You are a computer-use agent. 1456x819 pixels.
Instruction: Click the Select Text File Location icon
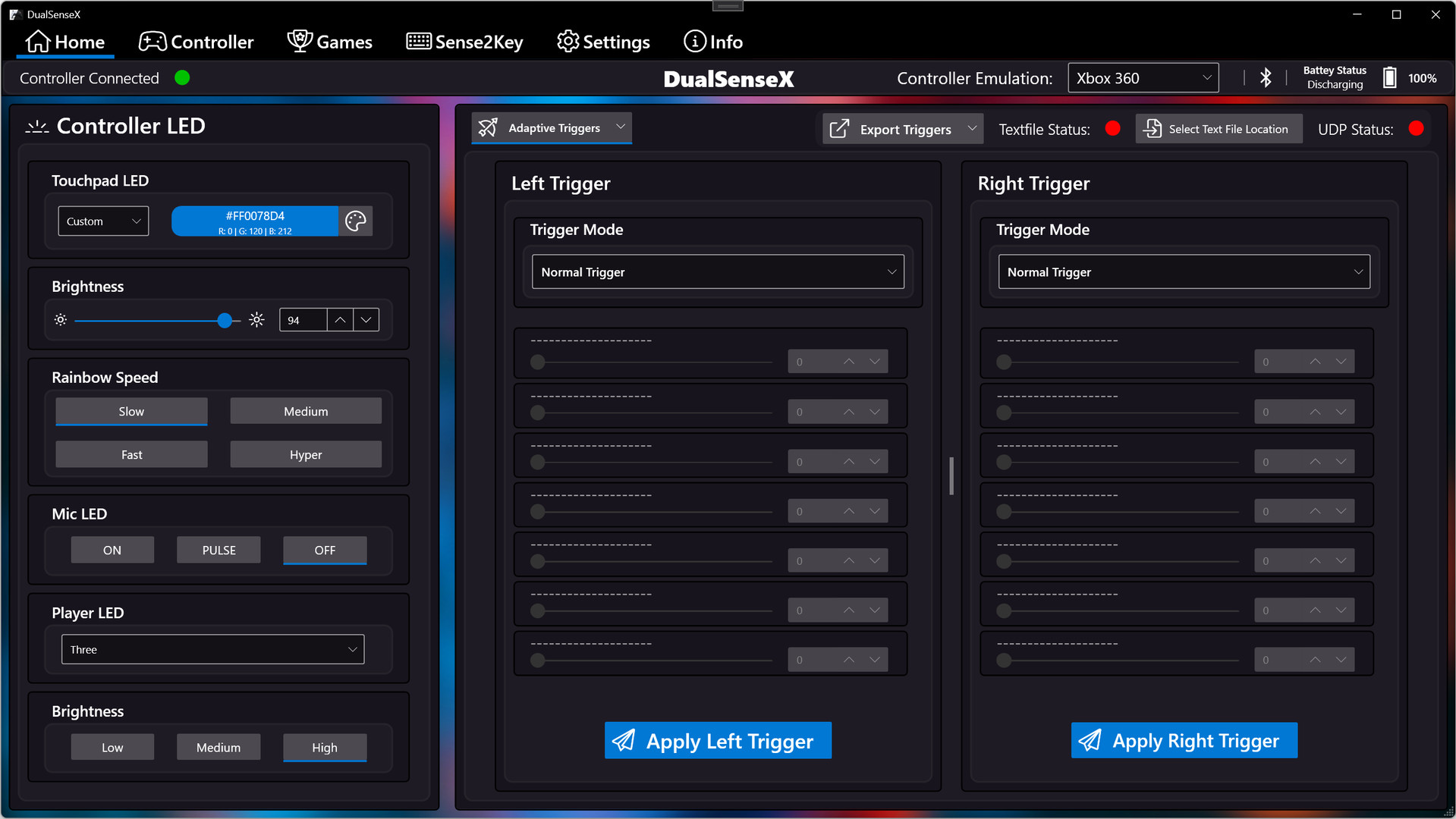pos(1153,129)
